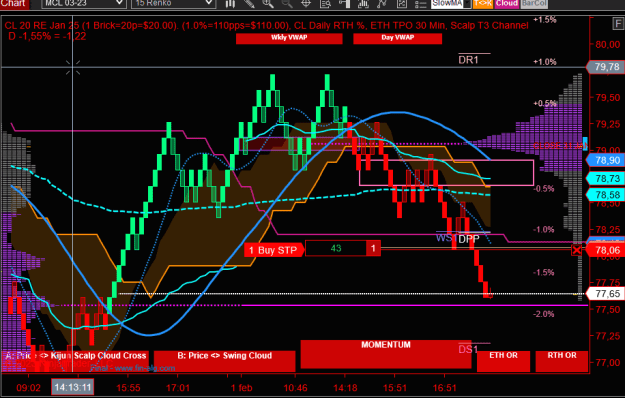This screenshot has height=398, width=625.
Task: Click the -2.0% level label
Action: (544, 314)
